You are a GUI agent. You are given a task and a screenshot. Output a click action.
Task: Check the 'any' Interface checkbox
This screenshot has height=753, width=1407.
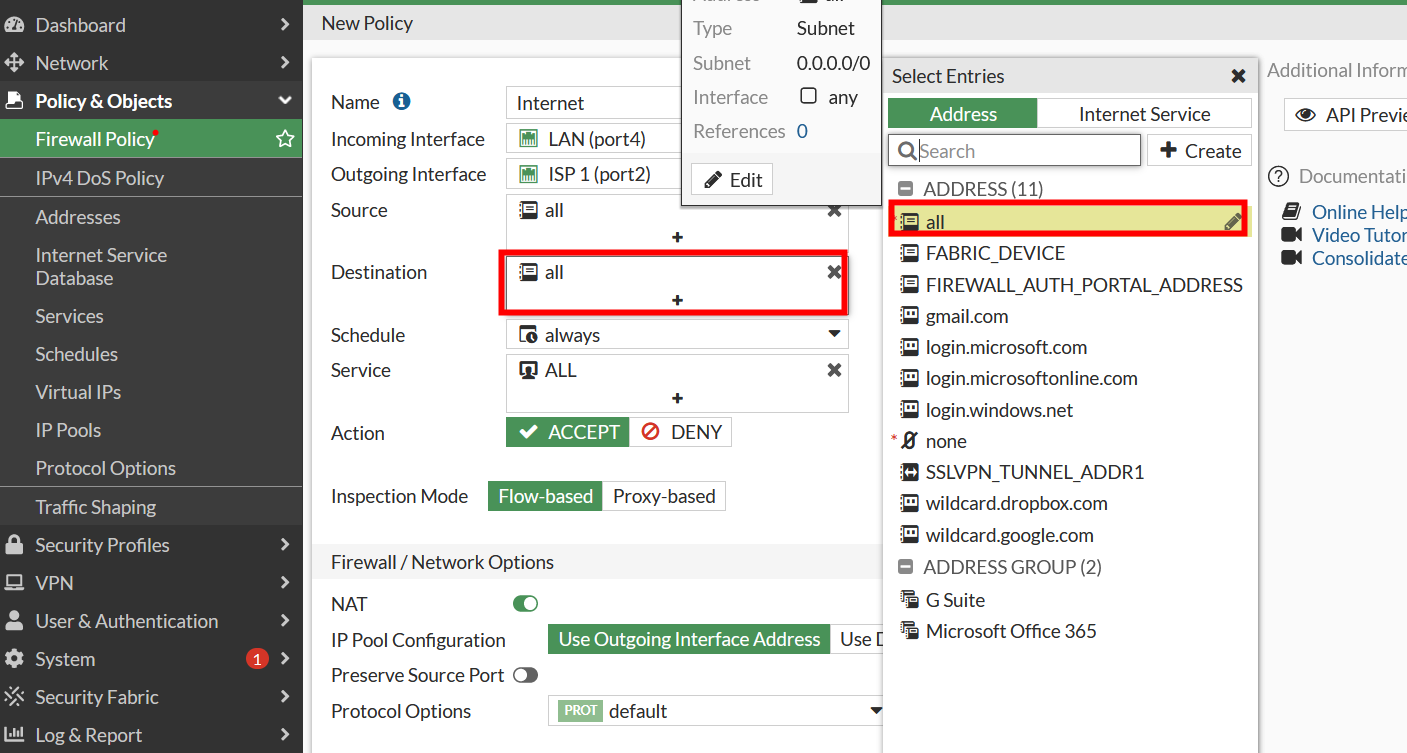pyautogui.click(x=808, y=97)
